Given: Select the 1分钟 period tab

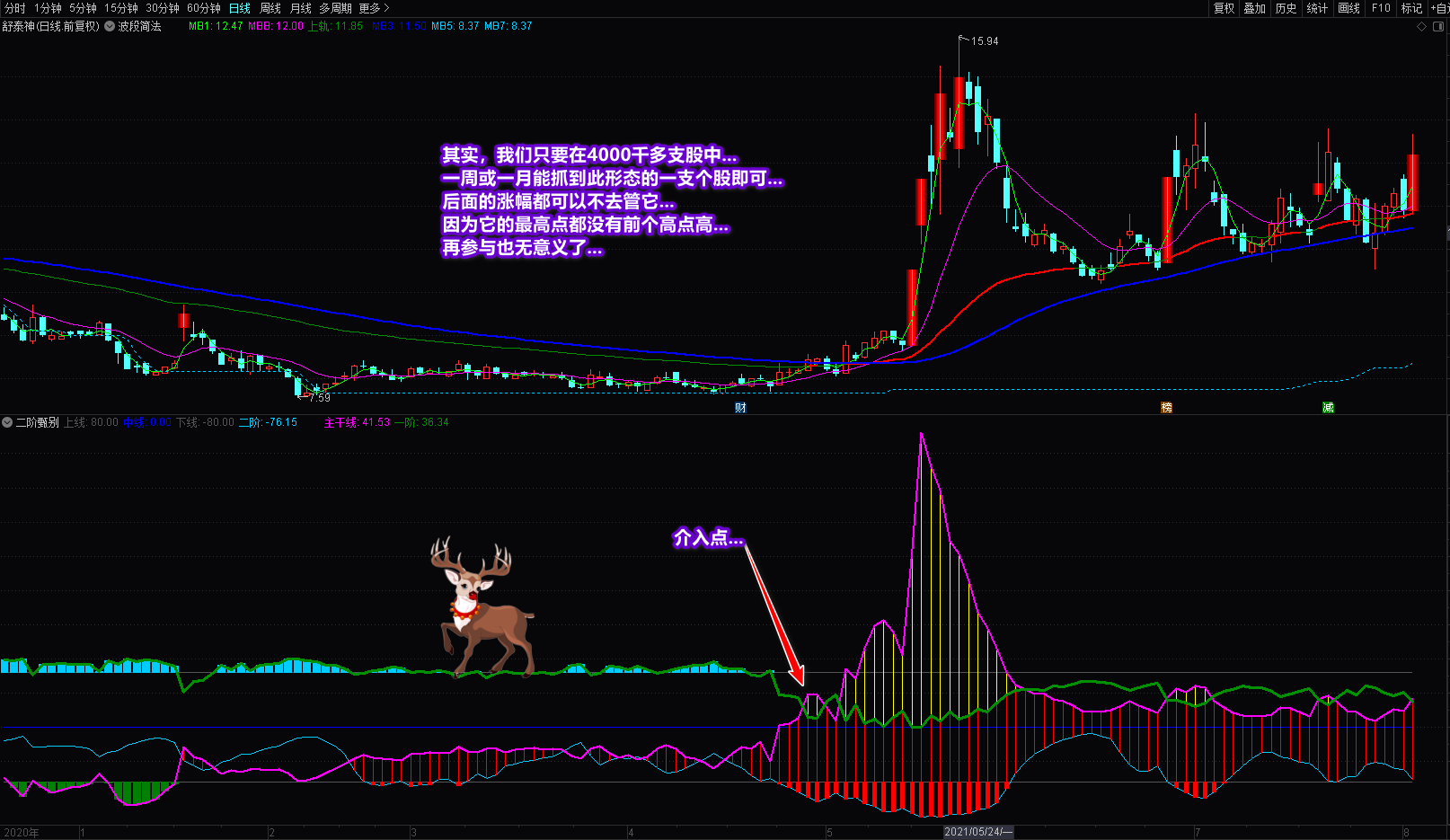Looking at the screenshot, I should coord(48,8).
